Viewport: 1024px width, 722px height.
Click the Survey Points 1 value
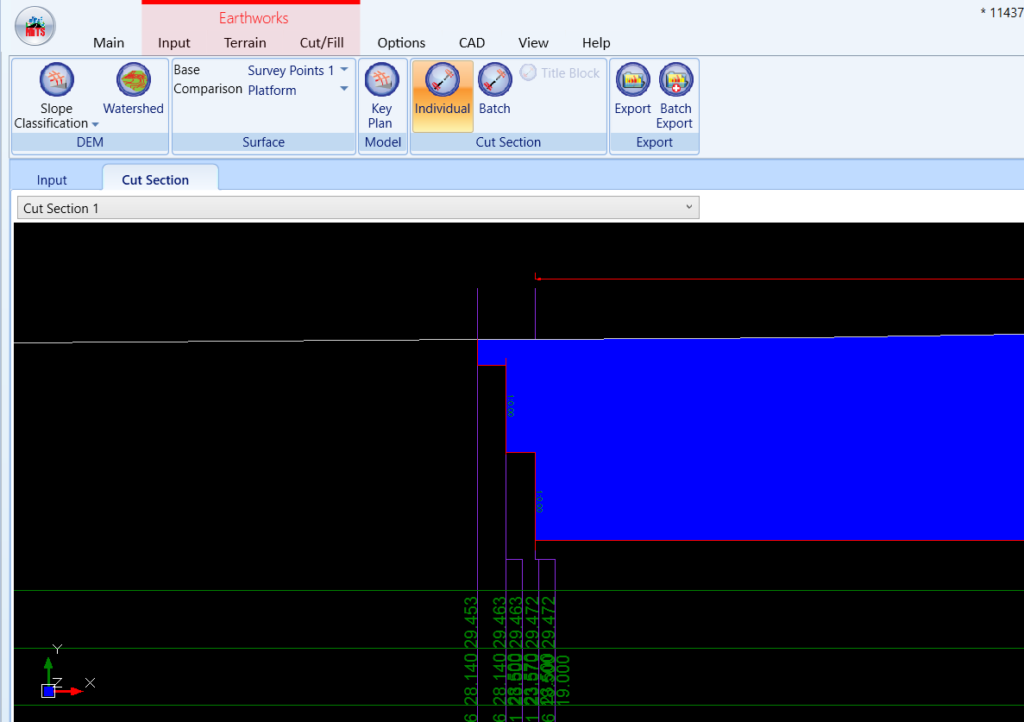coord(291,70)
